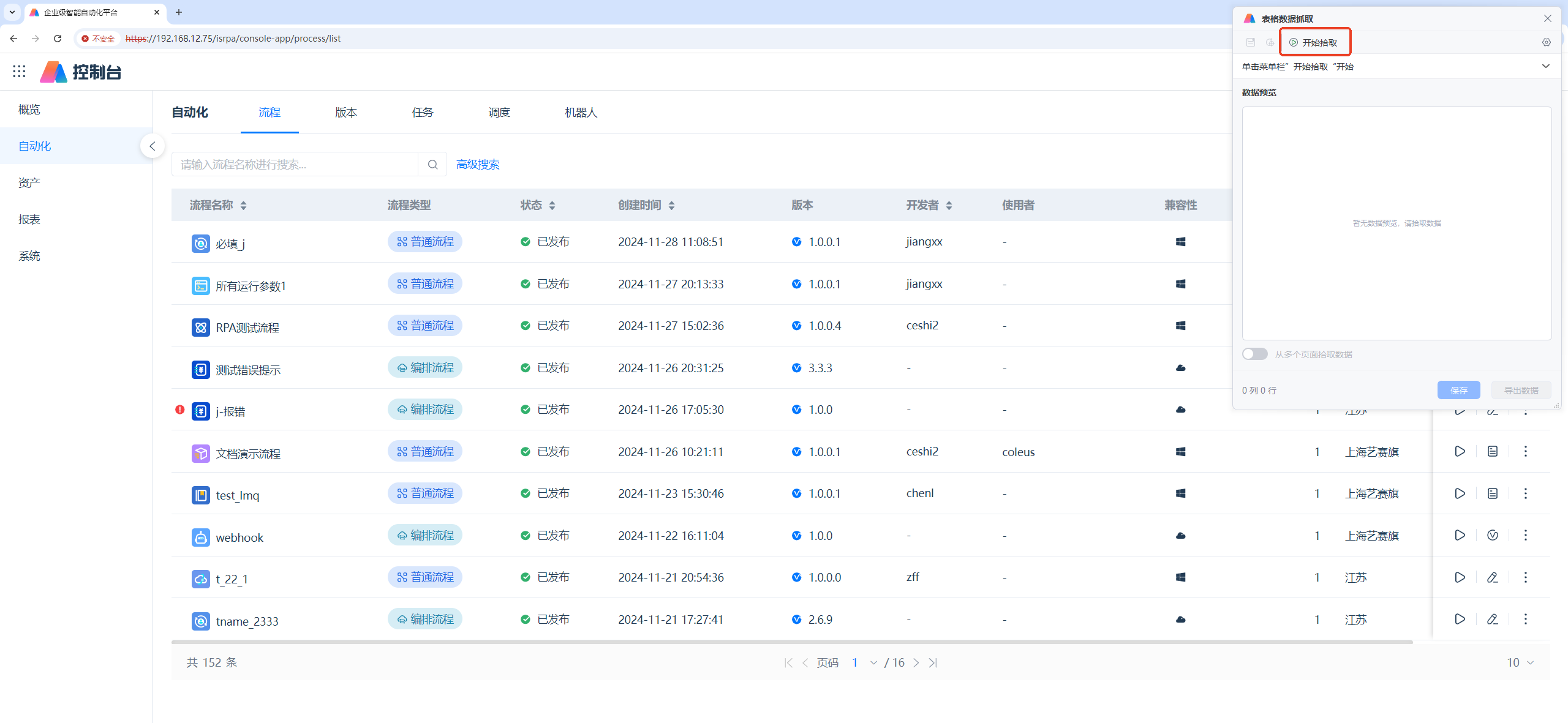Click the process name search field
This screenshot has width=1568, height=723.
tap(295, 165)
